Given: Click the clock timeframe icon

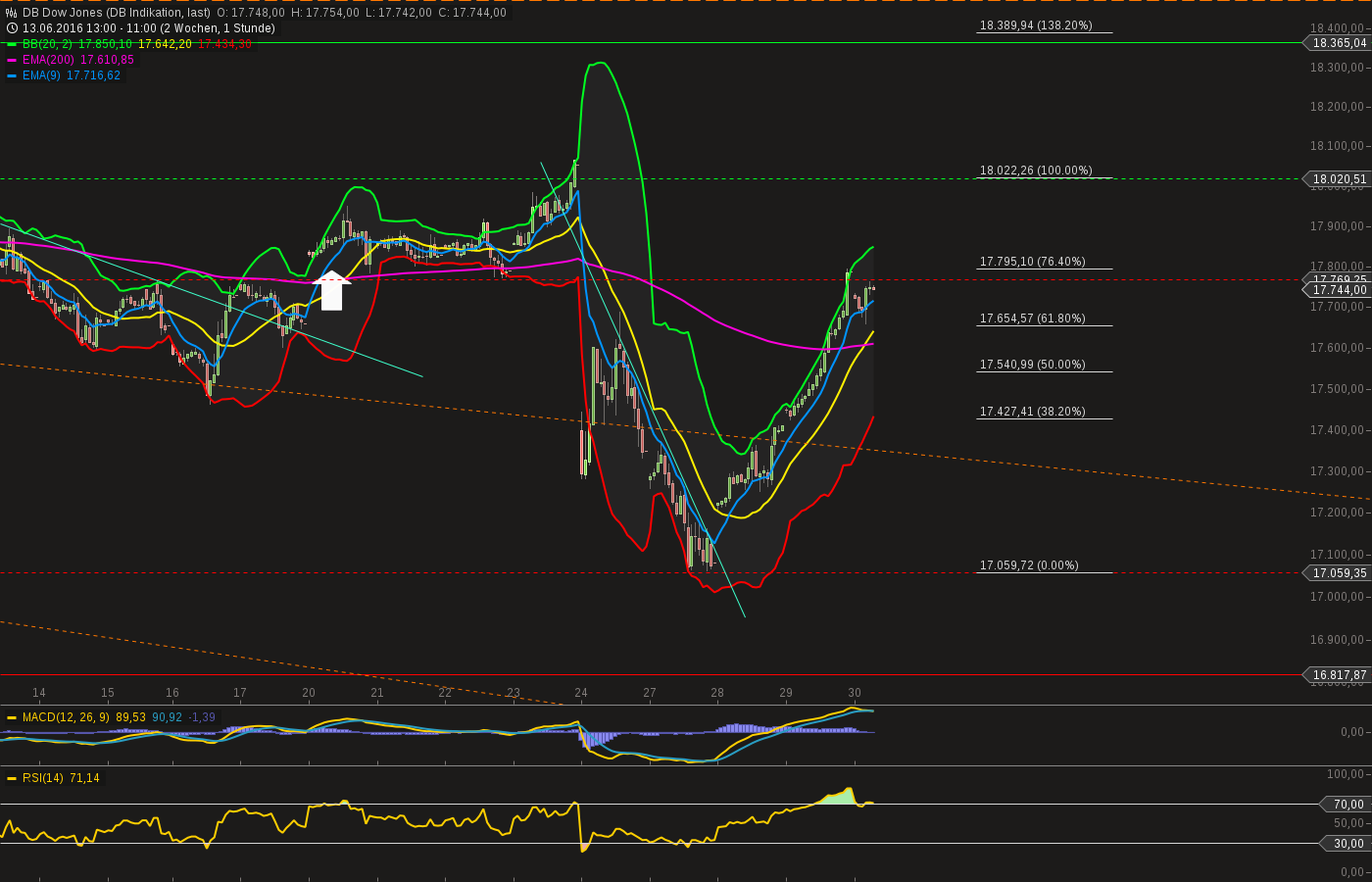Looking at the screenshot, I should (11, 27).
